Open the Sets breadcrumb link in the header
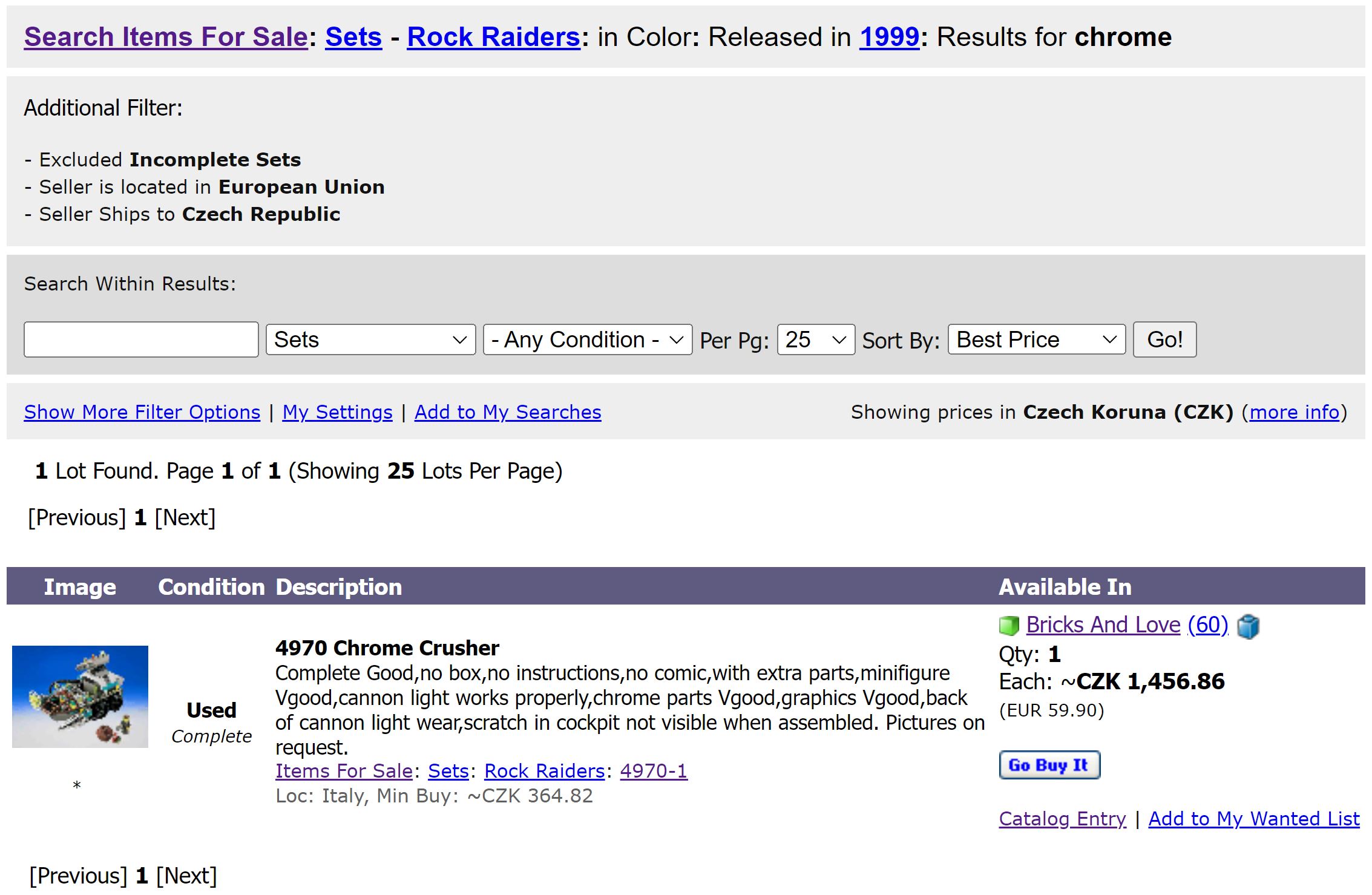Image resolution: width=1372 pixels, height=895 pixels. coord(353,37)
